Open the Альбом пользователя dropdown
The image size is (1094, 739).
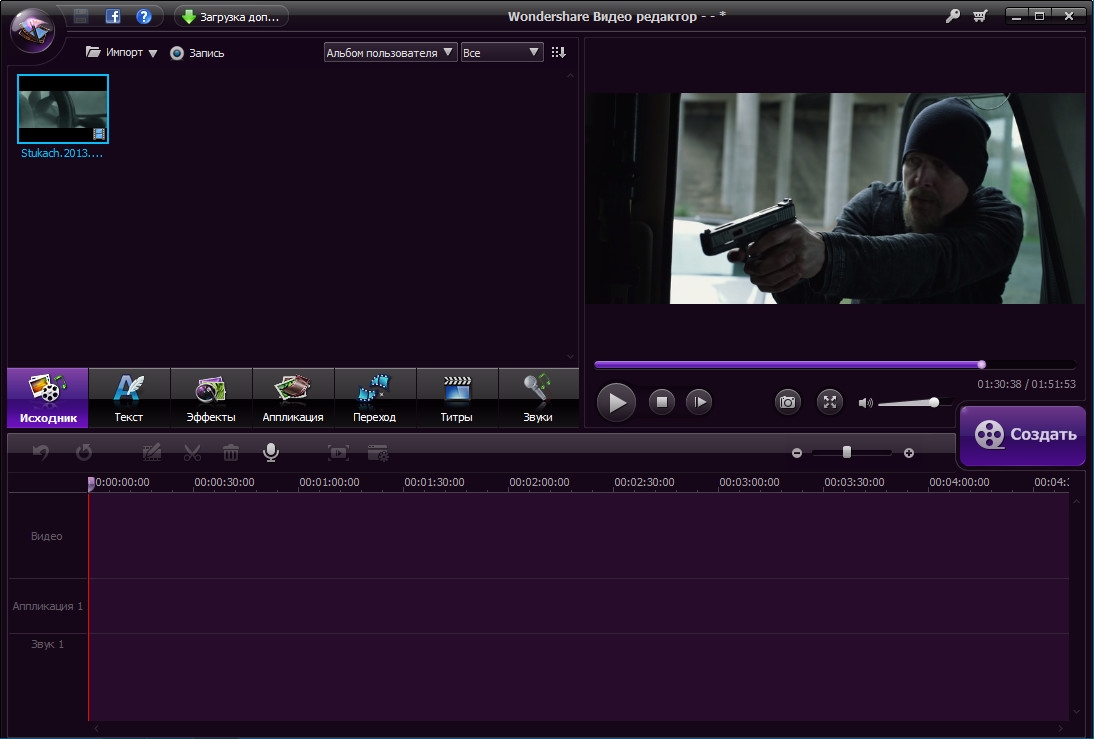tap(391, 52)
